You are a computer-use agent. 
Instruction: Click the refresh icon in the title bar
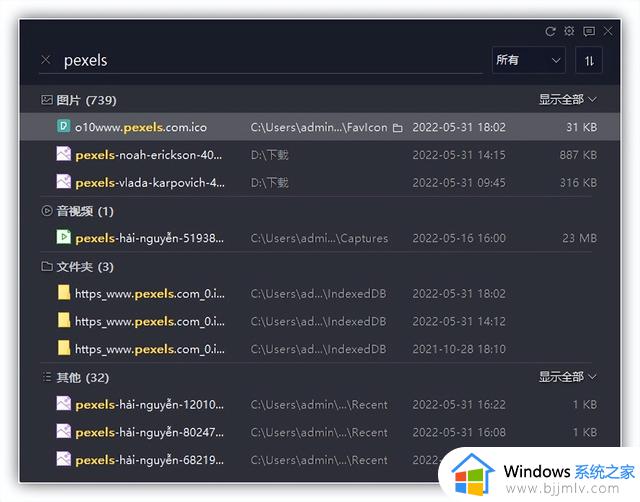(550, 31)
